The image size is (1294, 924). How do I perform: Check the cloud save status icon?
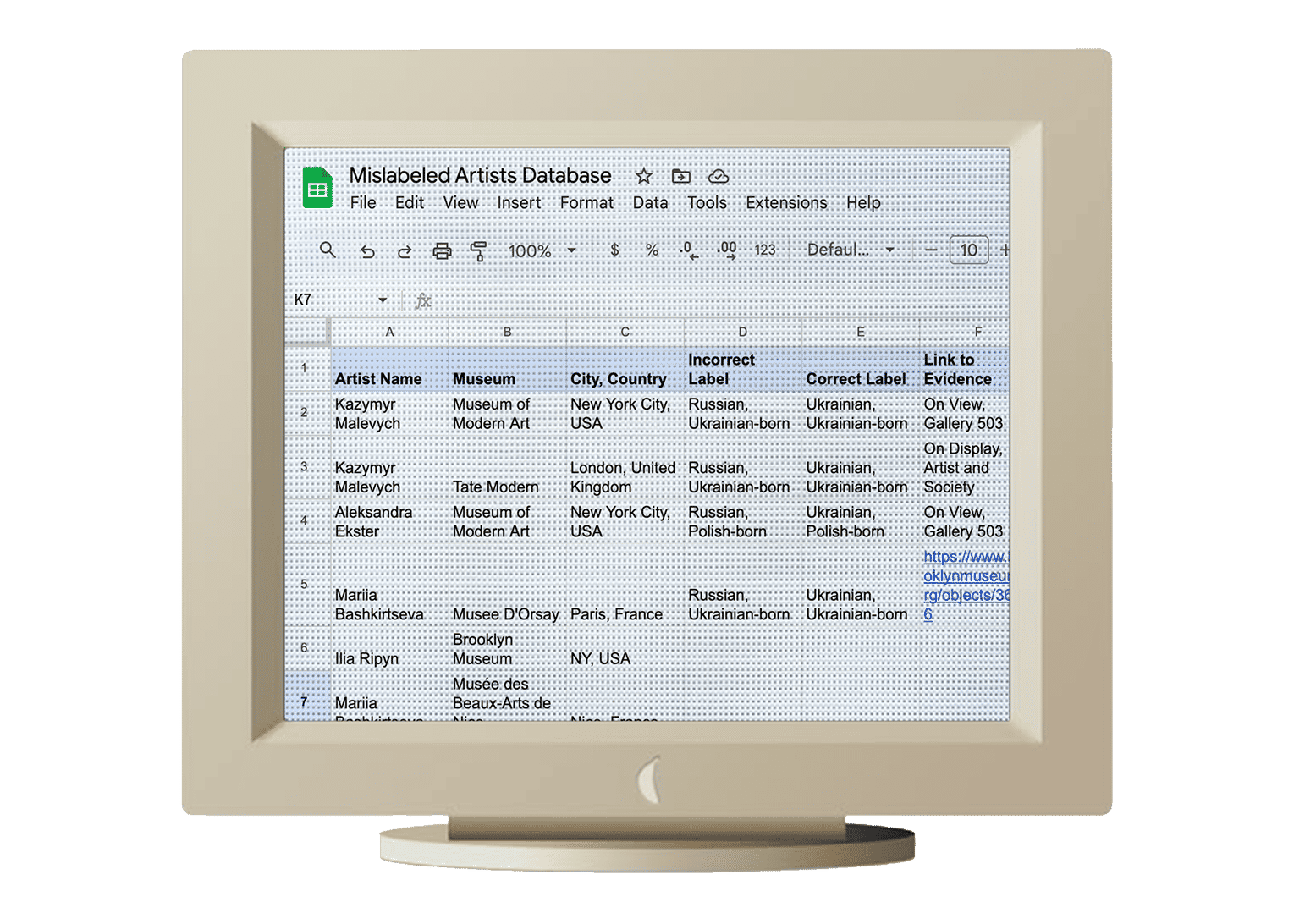point(719,176)
